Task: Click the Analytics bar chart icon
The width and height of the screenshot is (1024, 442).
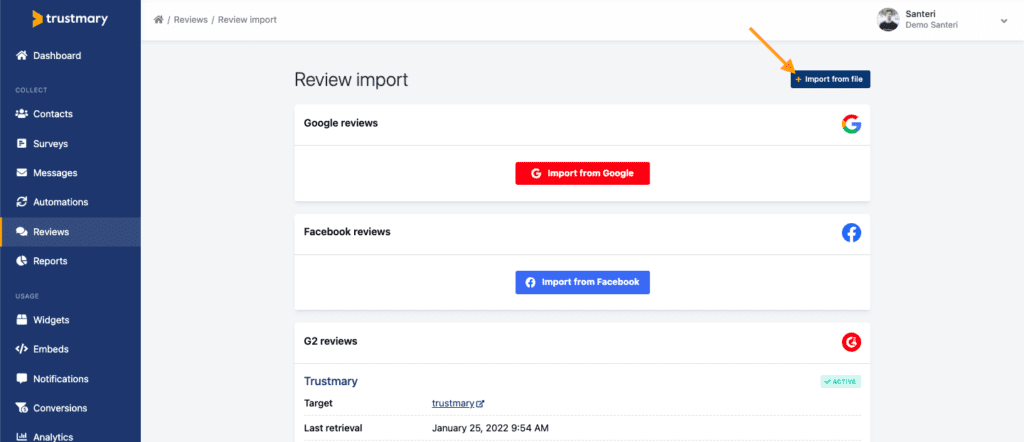Action: point(22,437)
